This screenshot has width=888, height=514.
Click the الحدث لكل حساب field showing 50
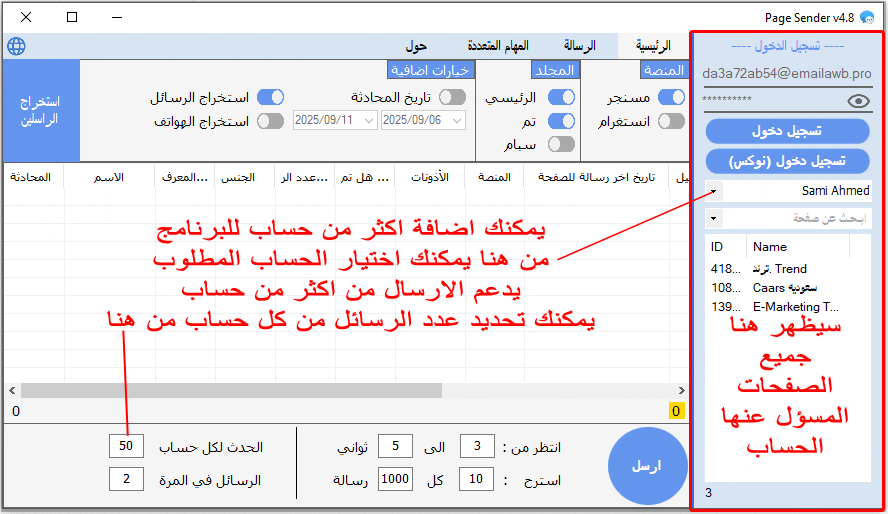click(126, 446)
